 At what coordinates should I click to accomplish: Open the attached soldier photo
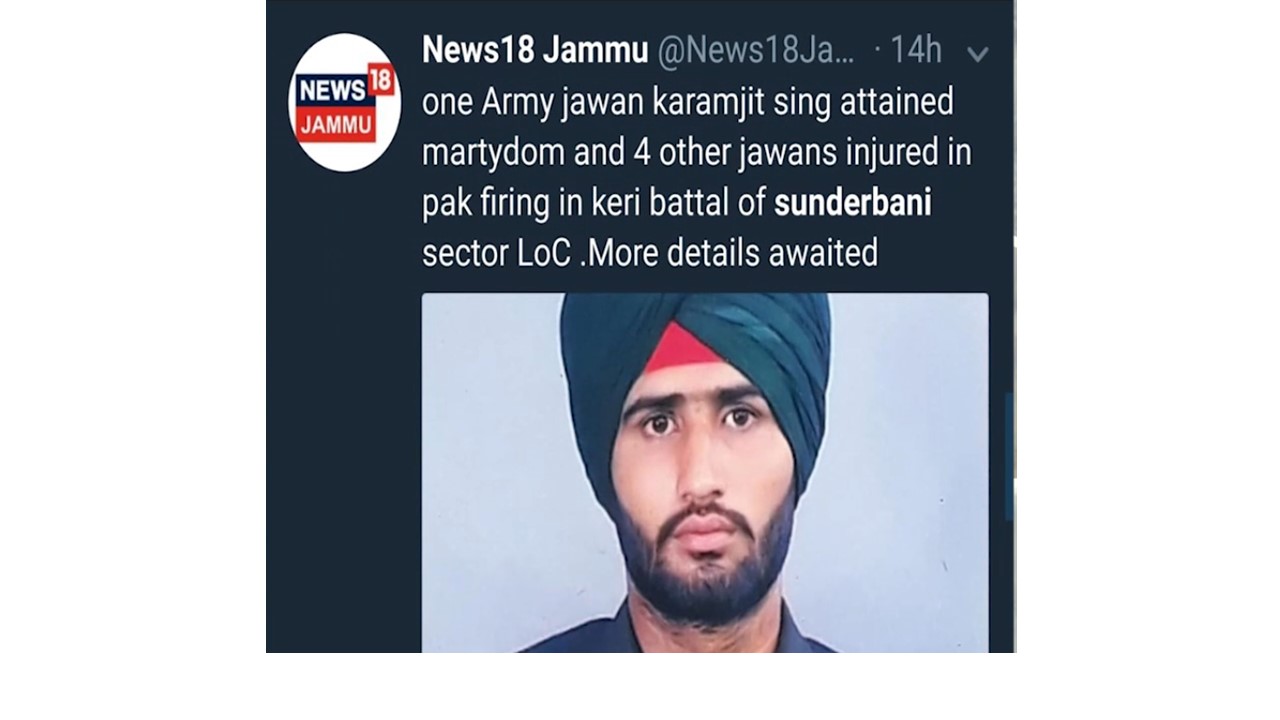coord(705,472)
